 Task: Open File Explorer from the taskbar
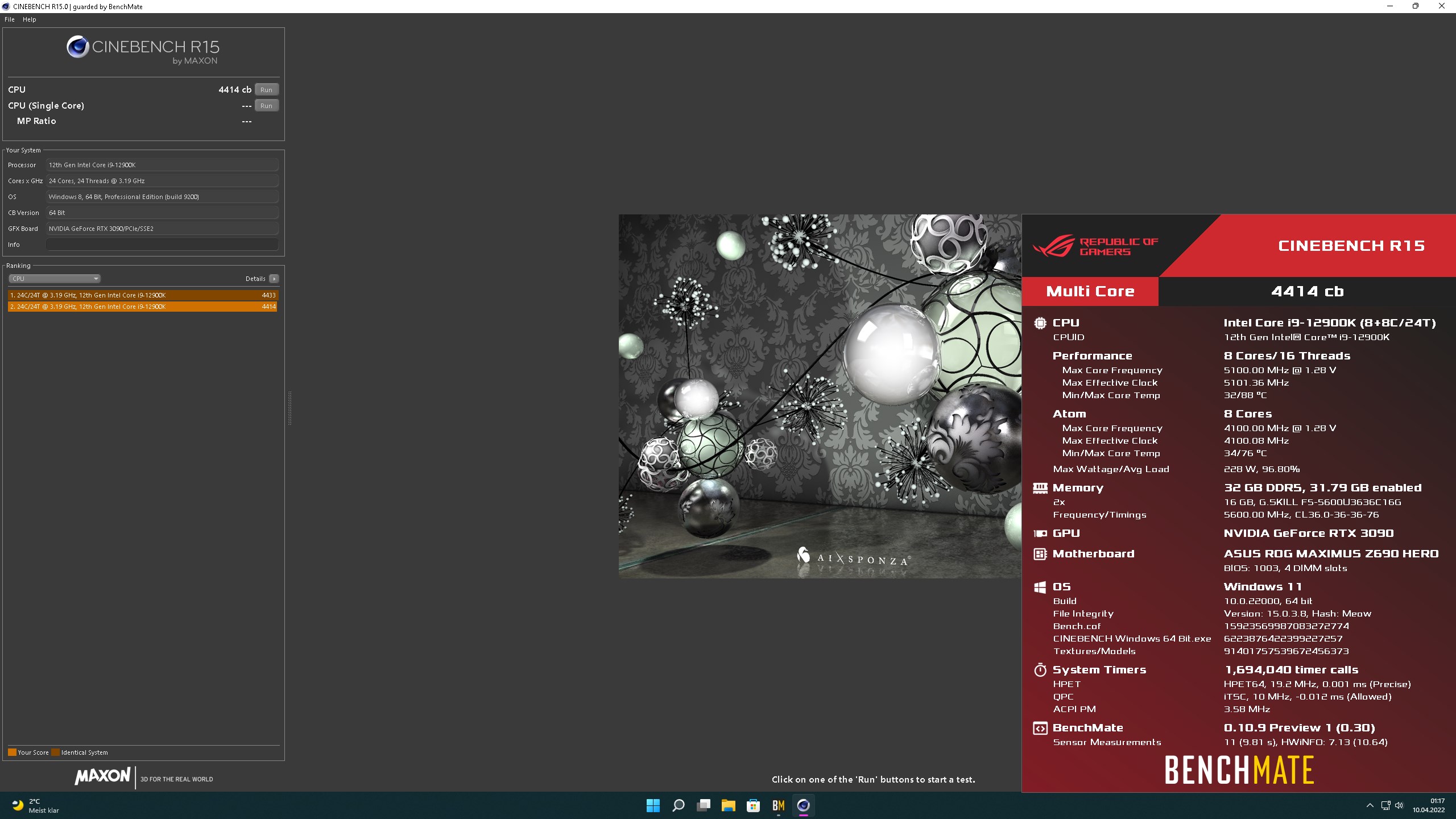point(729,805)
